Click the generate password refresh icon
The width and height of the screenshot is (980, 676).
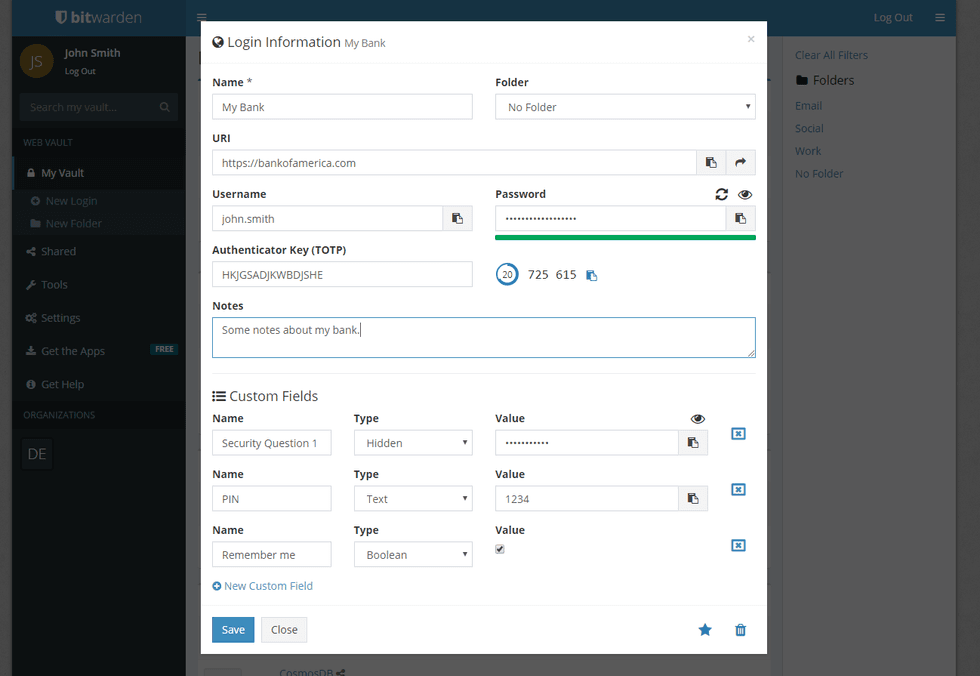coord(722,195)
